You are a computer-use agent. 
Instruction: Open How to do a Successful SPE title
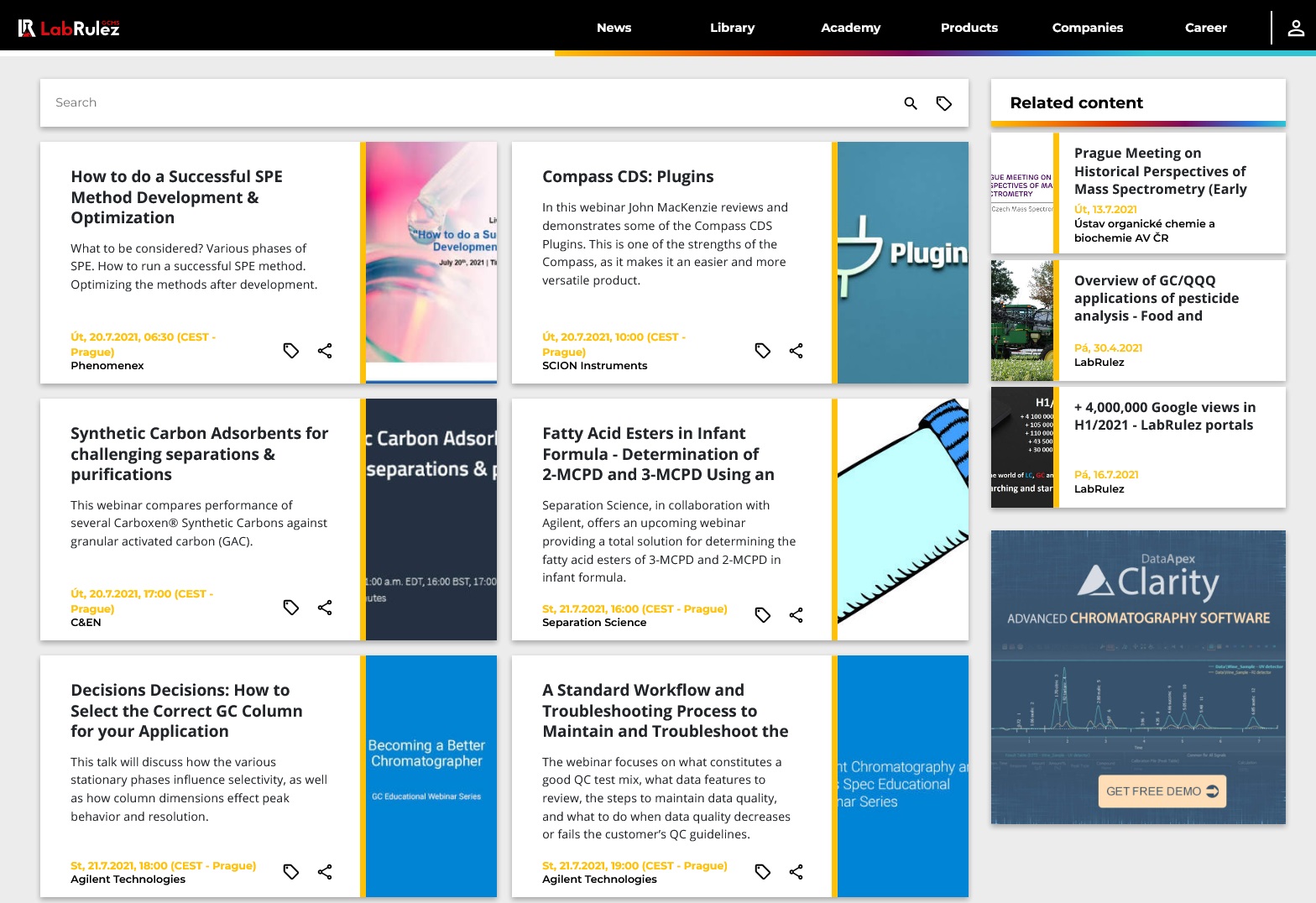tap(177, 197)
